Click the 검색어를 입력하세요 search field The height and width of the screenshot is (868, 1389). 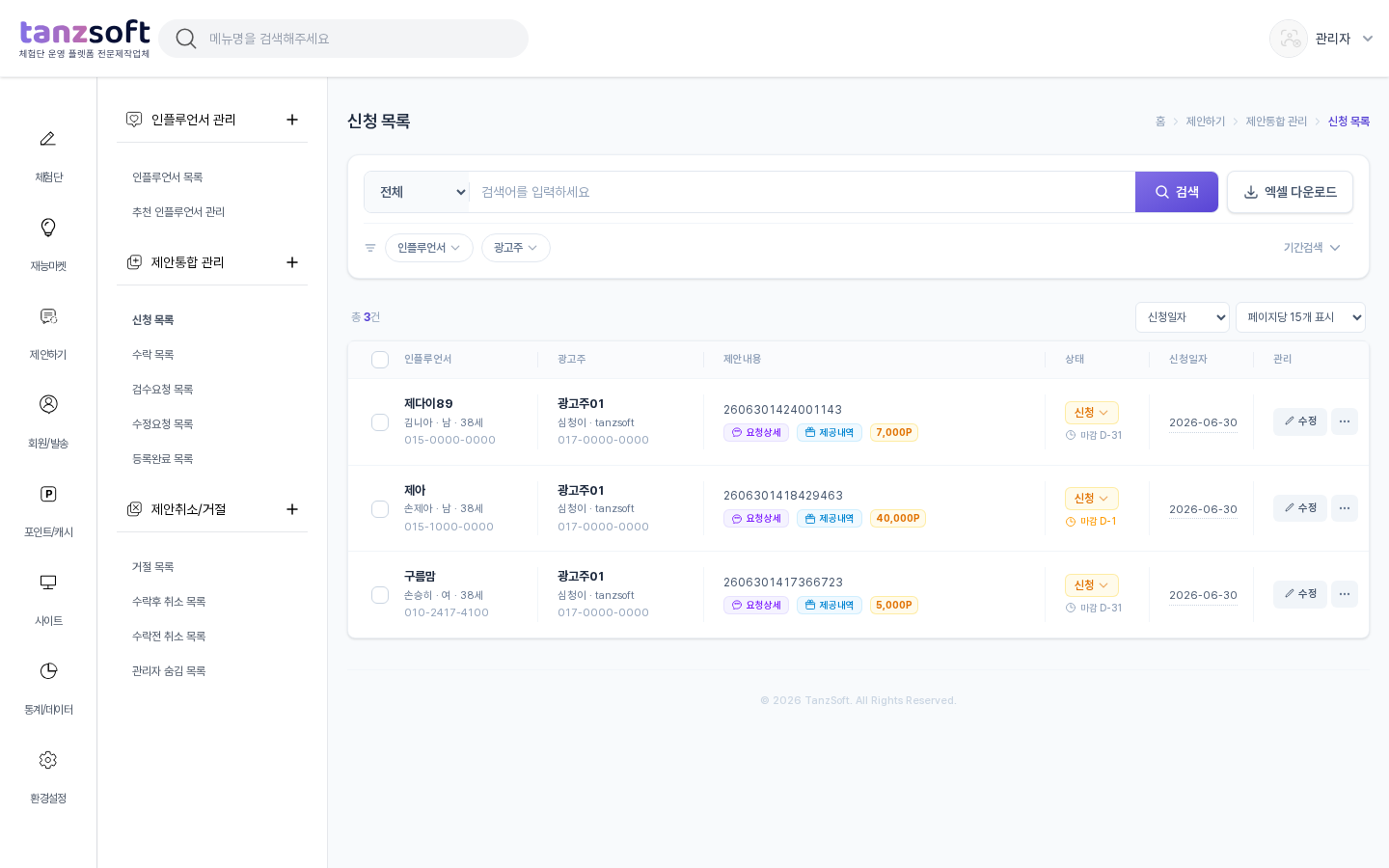(803, 192)
